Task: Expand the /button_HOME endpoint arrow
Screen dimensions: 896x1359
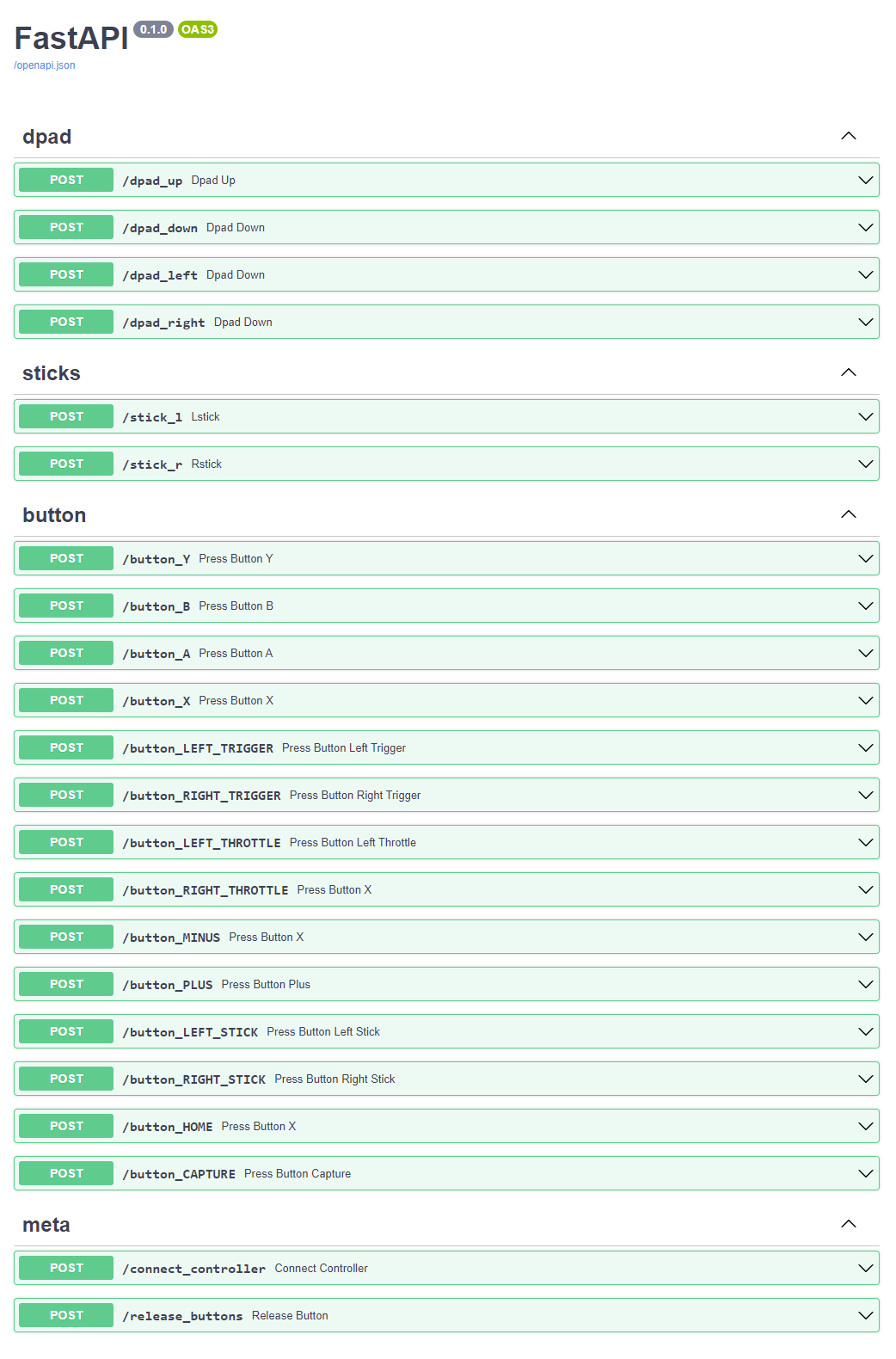Action: (865, 1126)
